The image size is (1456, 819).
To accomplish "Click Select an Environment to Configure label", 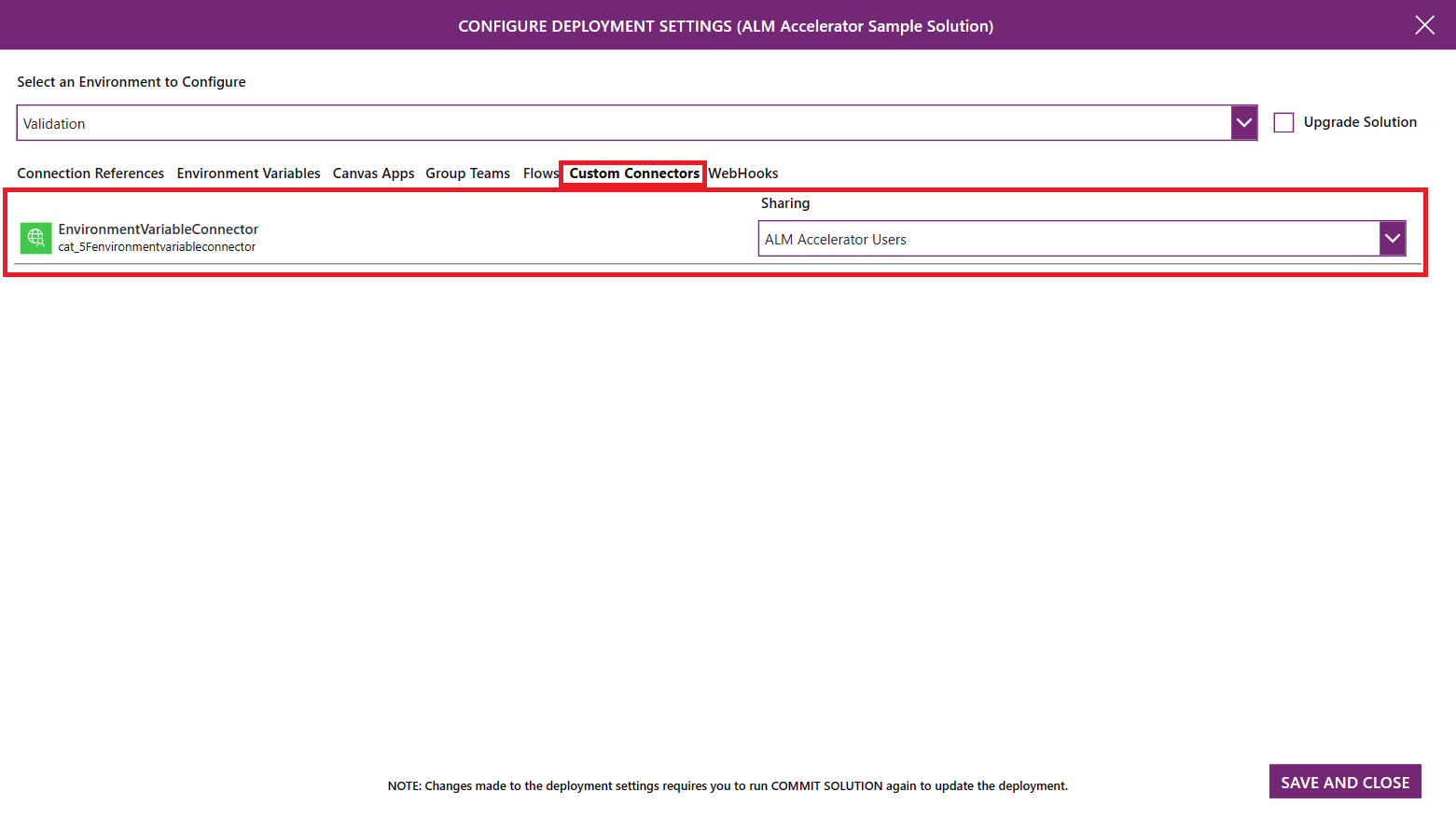I will (x=132, y=82).
